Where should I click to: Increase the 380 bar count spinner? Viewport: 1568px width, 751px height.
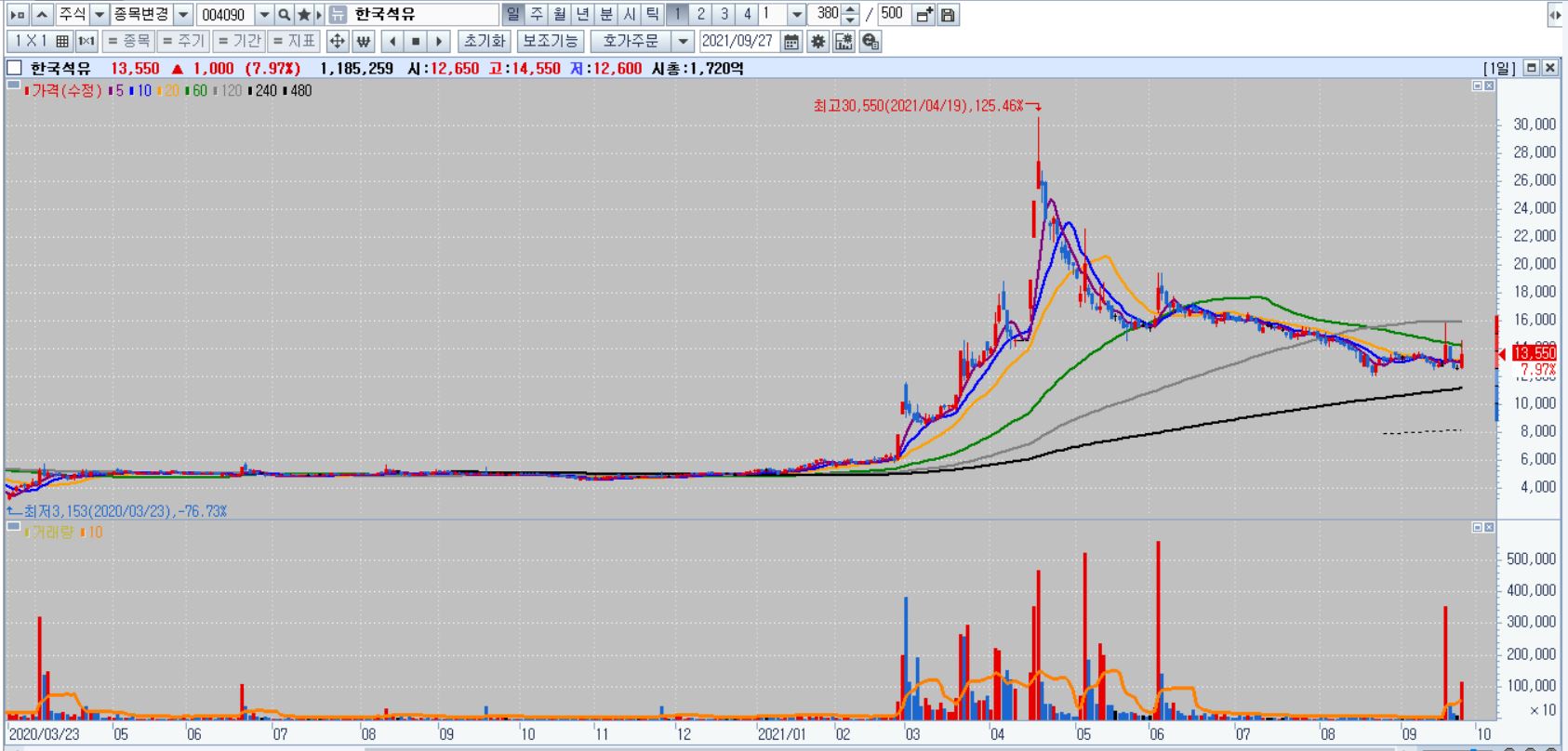[x=850, y=9]
